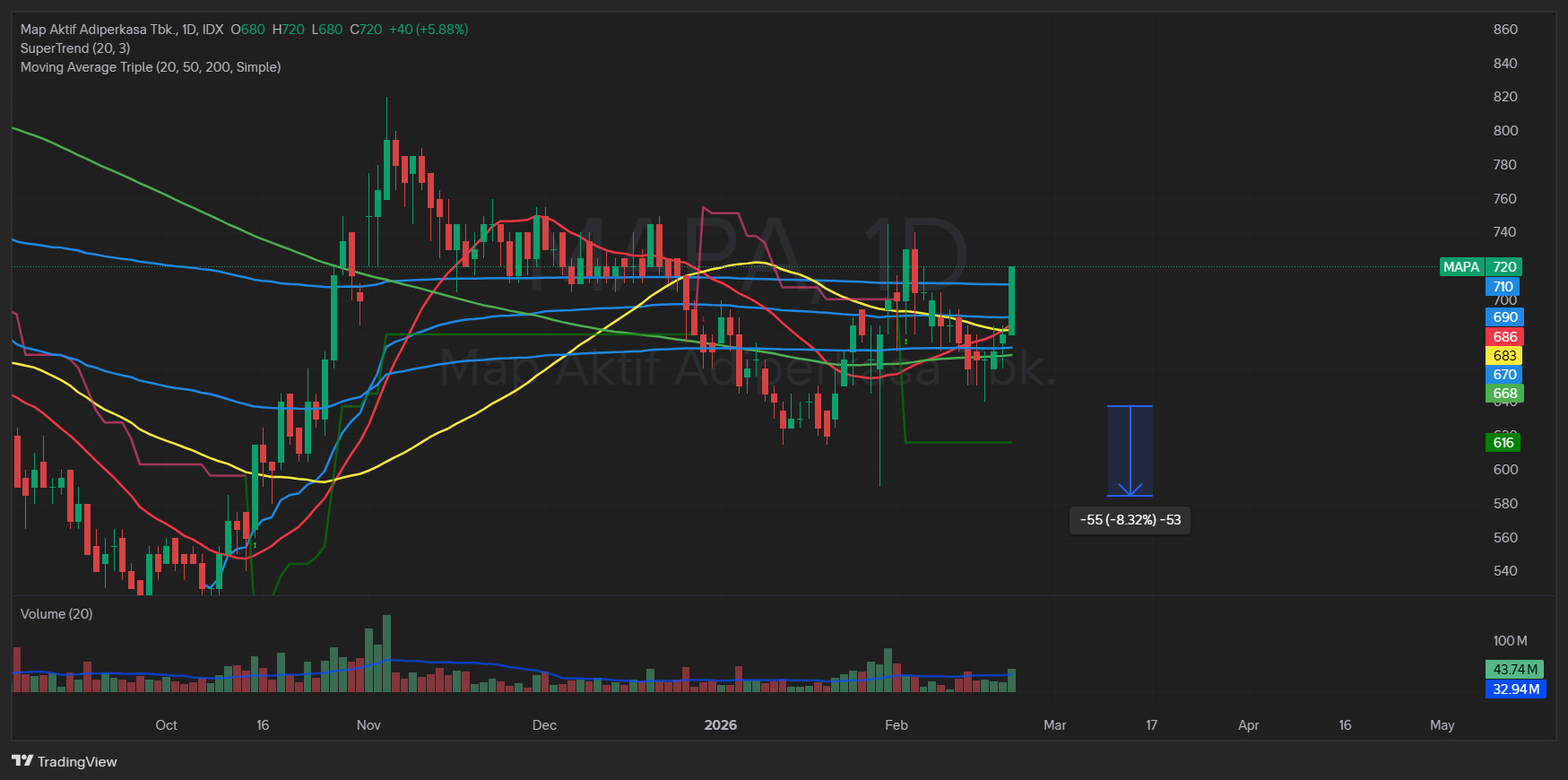Click the 2026 year label on time axis
The image size is (1568, 780).
pyautogui.click(x=721, y=725)
